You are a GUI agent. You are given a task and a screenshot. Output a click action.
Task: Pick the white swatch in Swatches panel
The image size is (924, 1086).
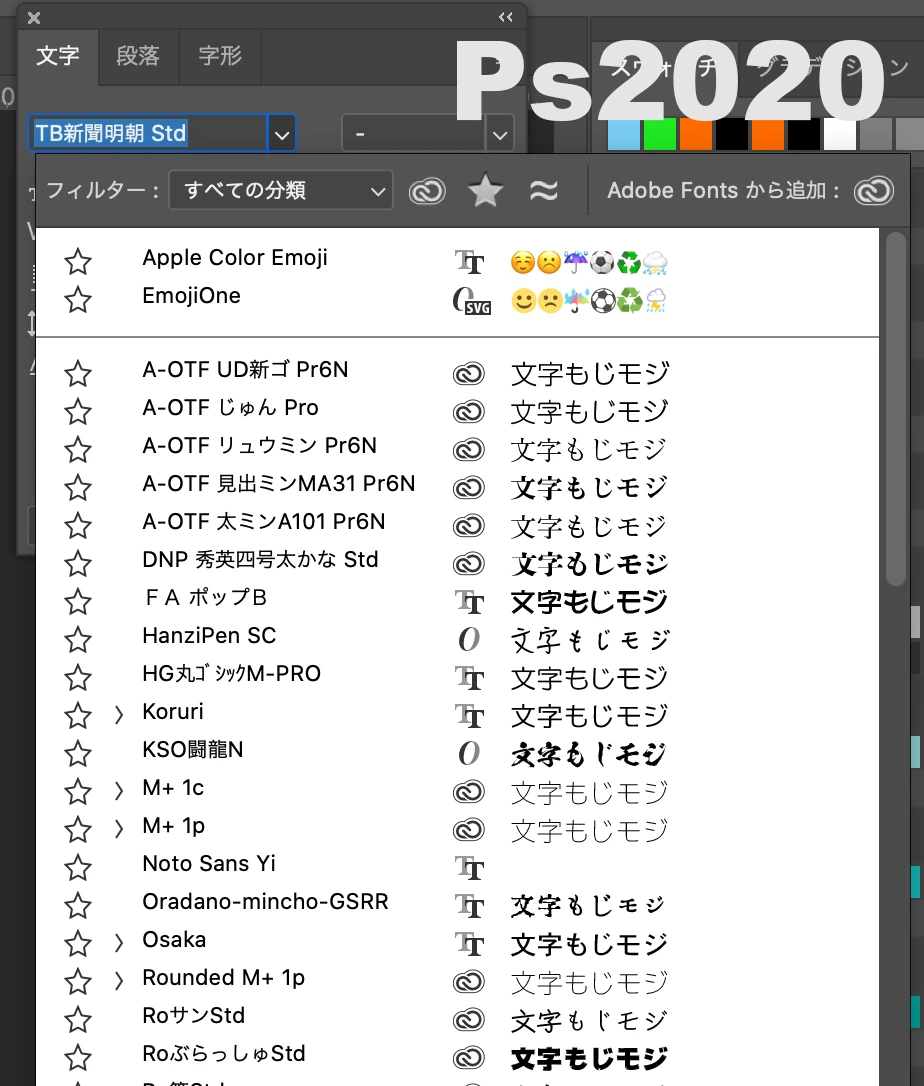839,135
